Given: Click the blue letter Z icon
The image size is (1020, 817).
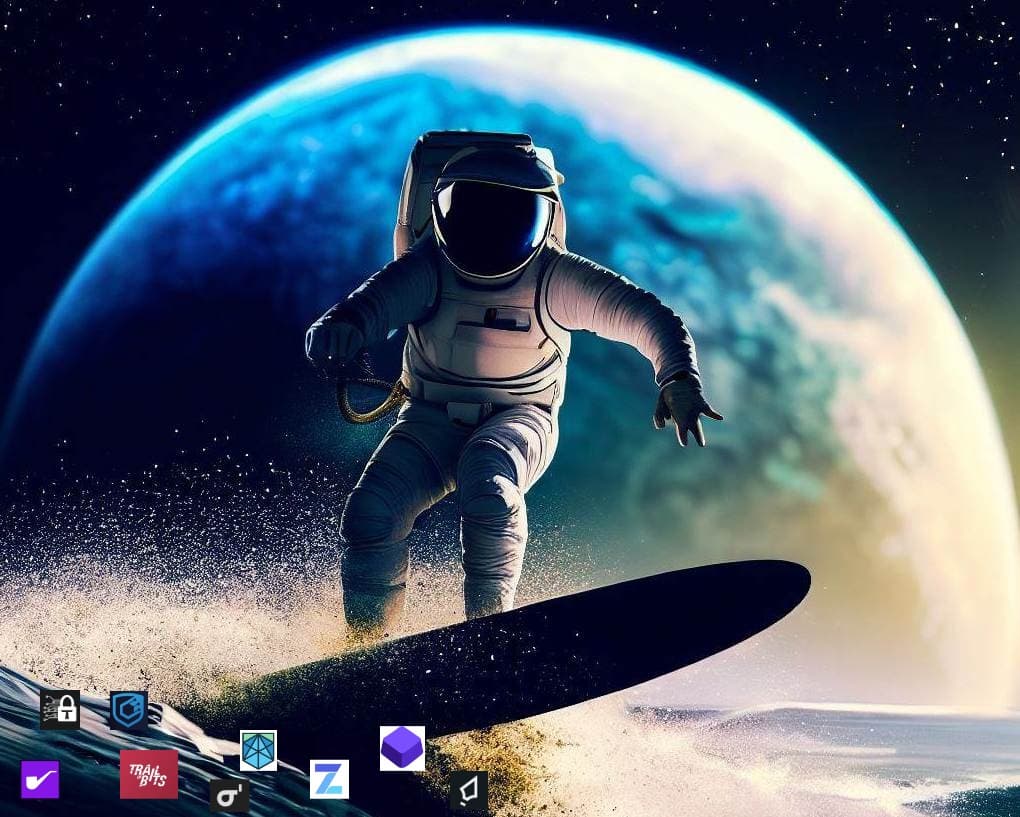Looking at the screenshot, I should click(x=329, y=779).
